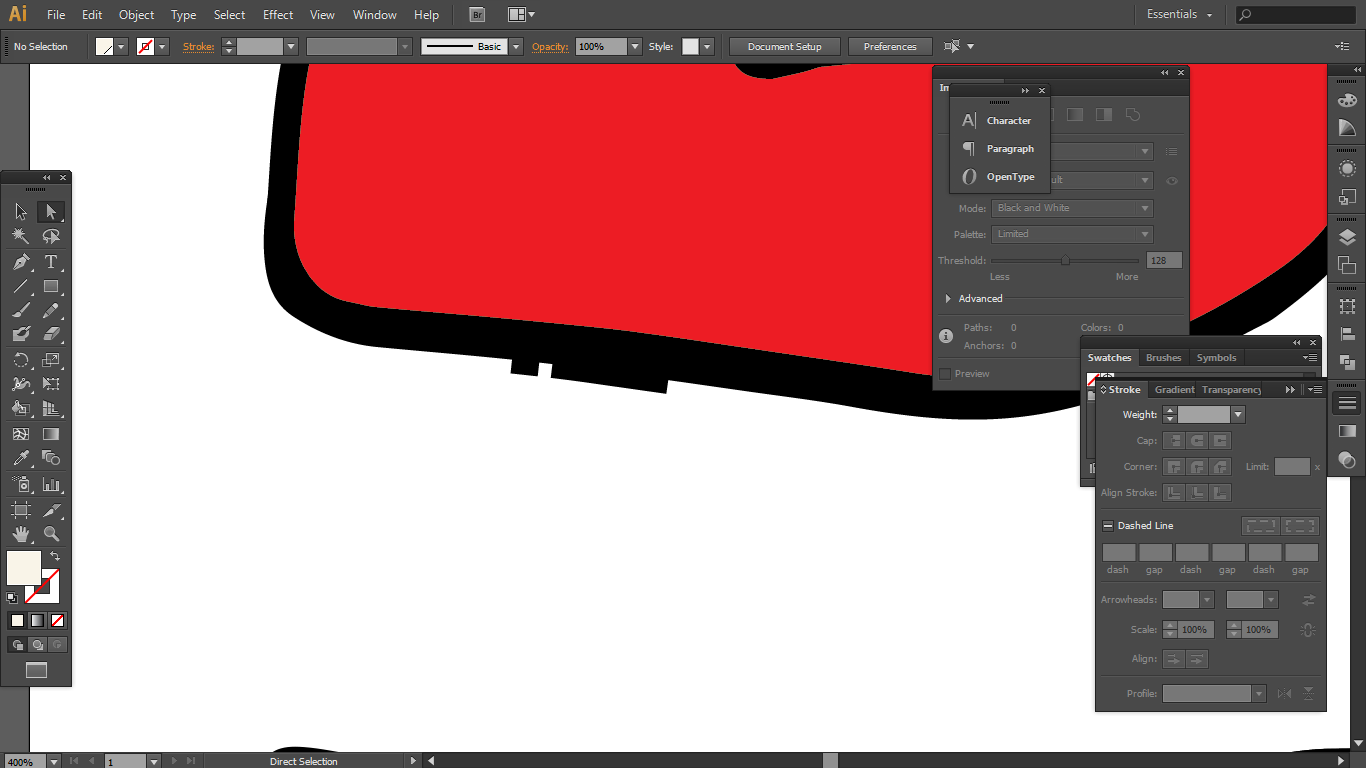Open the Mode dropdown showing Black and White
Screen dimensions: 1366x768
click(1073, 208)
